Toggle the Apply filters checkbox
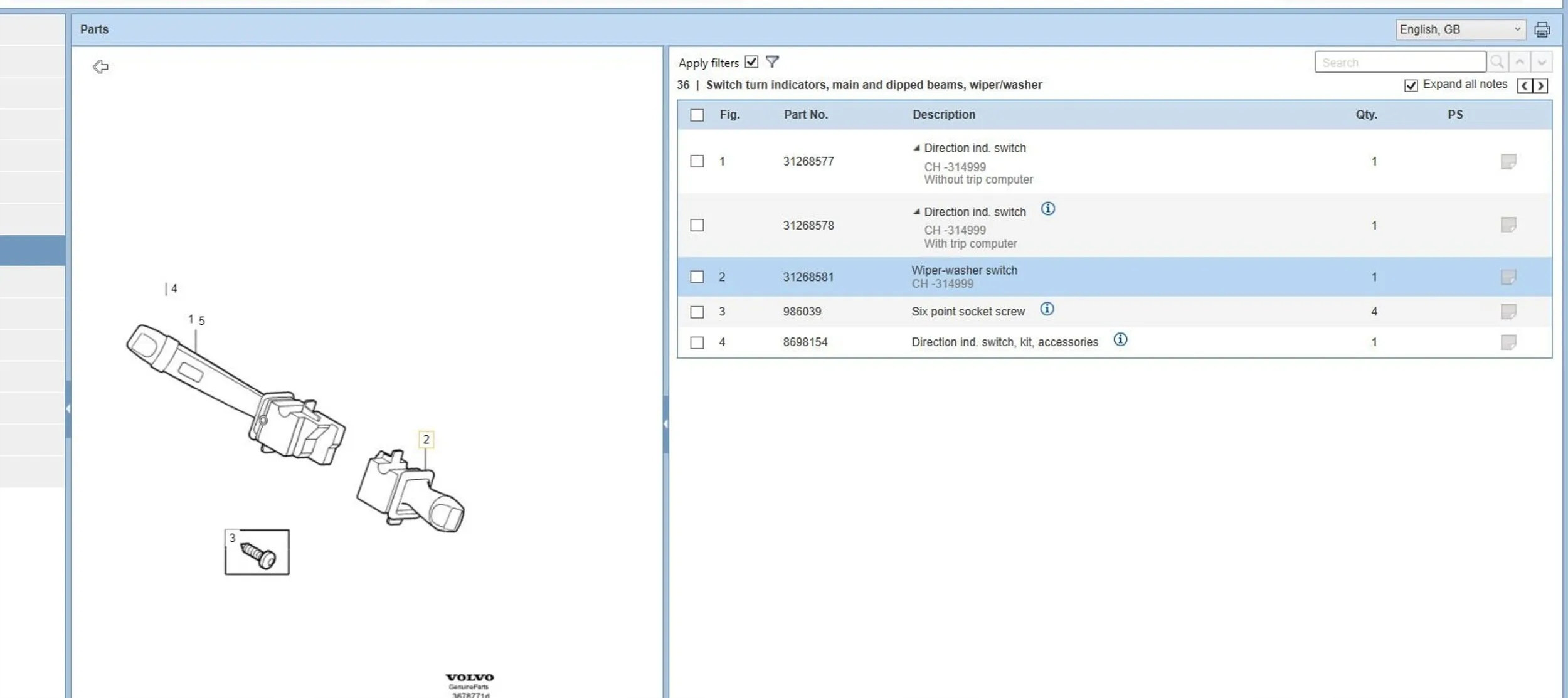This screenshot has height=698, width=1568. pos(751,61)
